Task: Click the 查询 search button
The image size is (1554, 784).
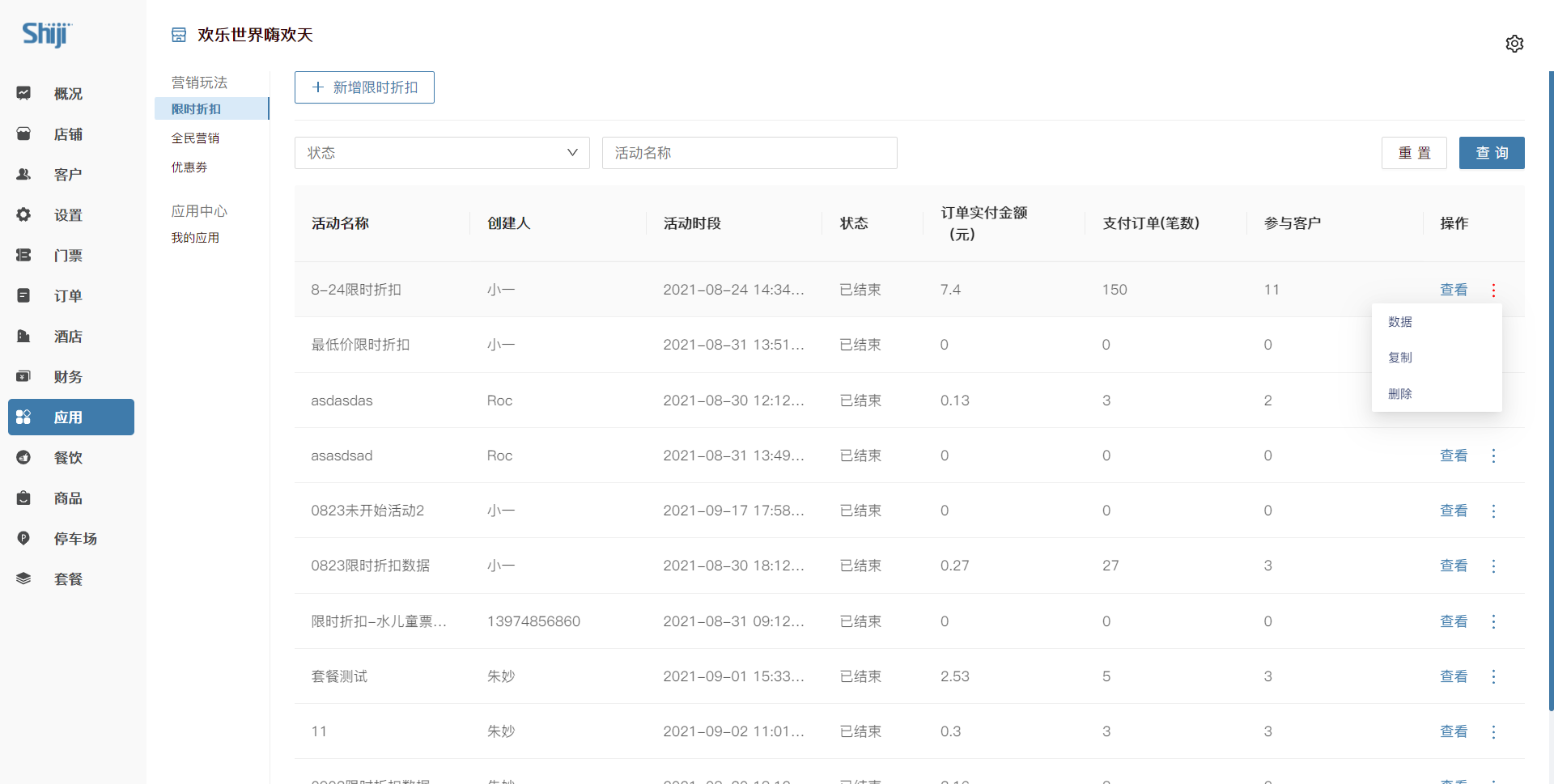Action: (1492, 153)
